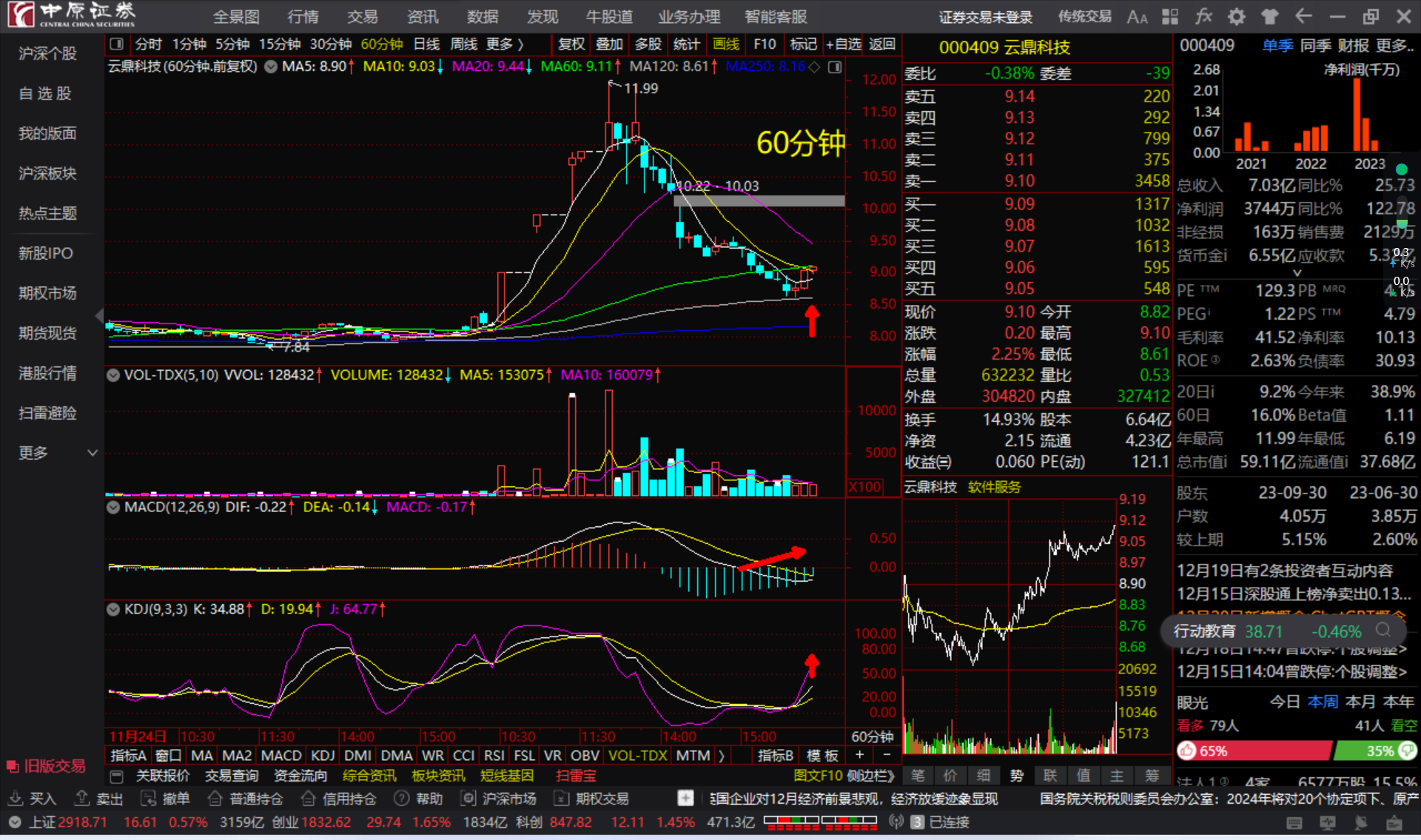Click the keyboard icon in status bar
The width and height of the screenshot is (1421, 840).
(x=1294, y=823)
